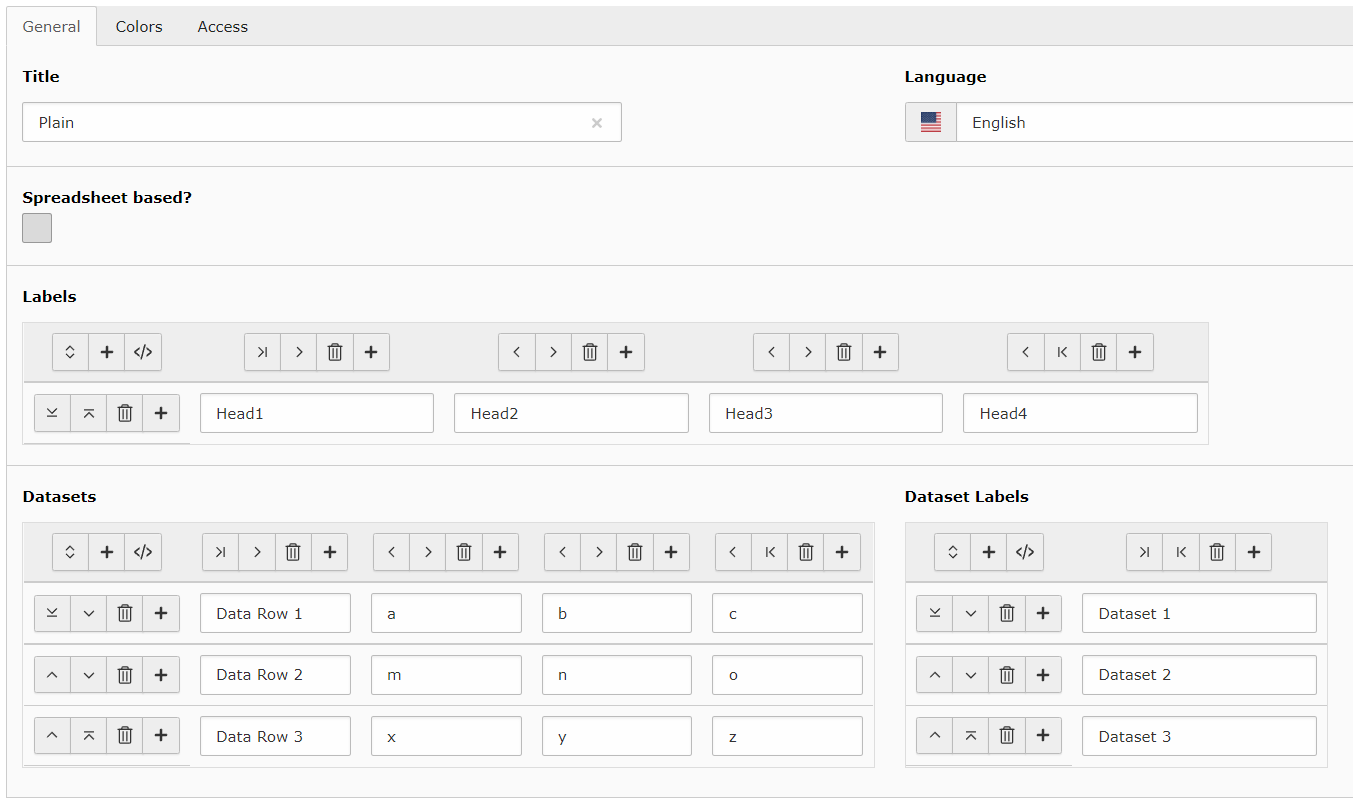Add a new column after Head4
The width and height of the screenshot is (1353, 809).
(1135, 352)
